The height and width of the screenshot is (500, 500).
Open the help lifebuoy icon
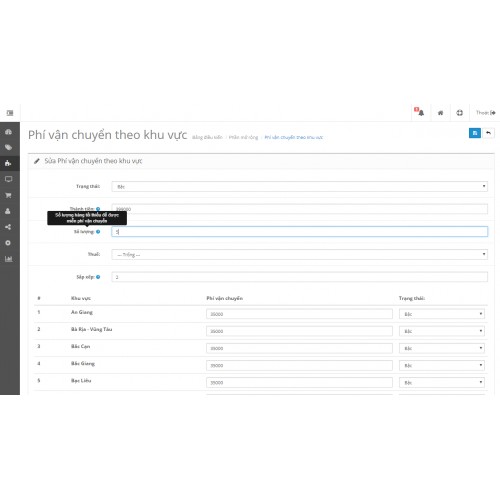[x=459, y=113]
